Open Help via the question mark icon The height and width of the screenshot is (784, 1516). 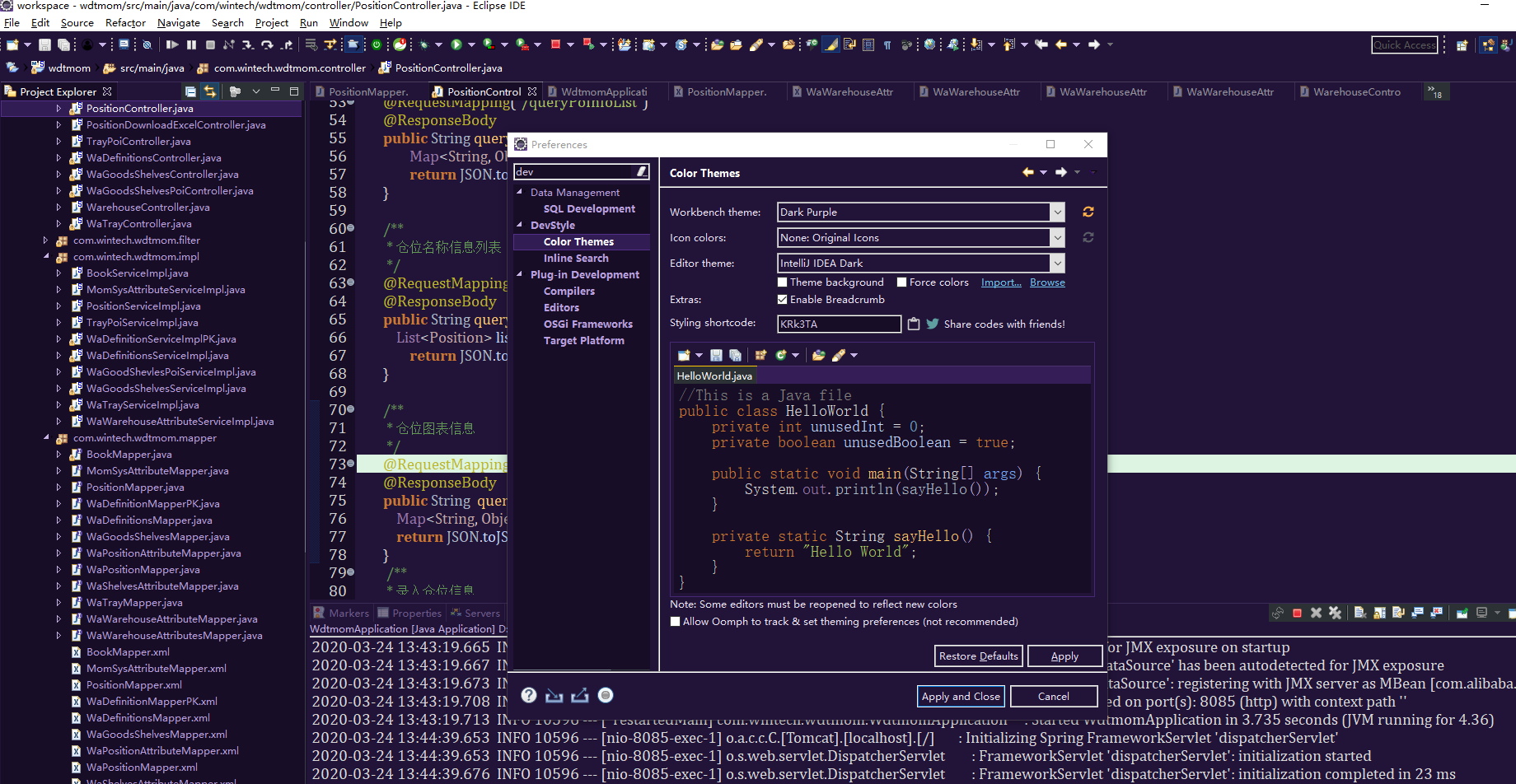point(528,695)
